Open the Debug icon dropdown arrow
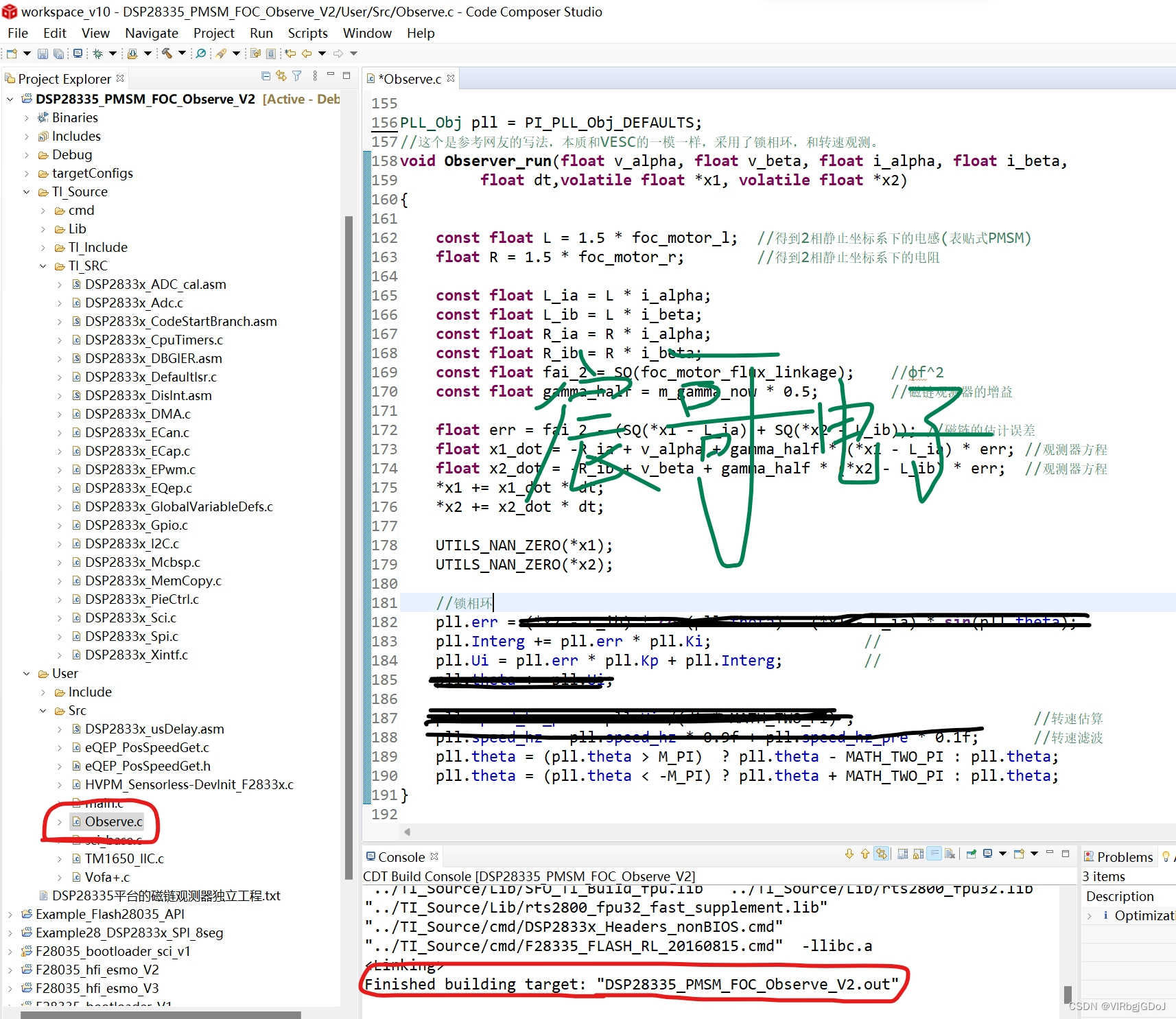The image size is (1176, 1019). pyautogui.click(x=113, y=54)
